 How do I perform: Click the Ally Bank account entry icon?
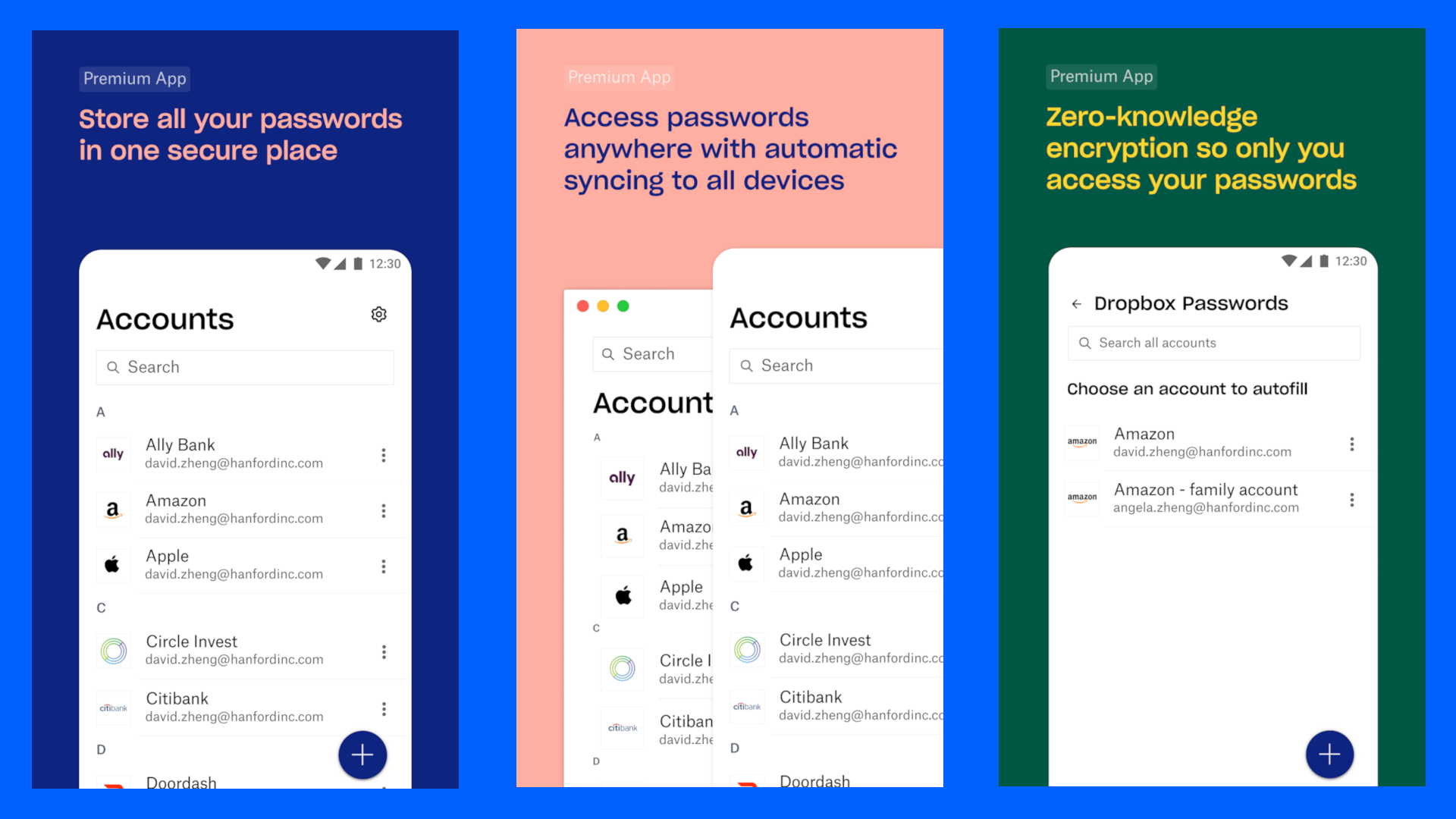pos(113,452)
